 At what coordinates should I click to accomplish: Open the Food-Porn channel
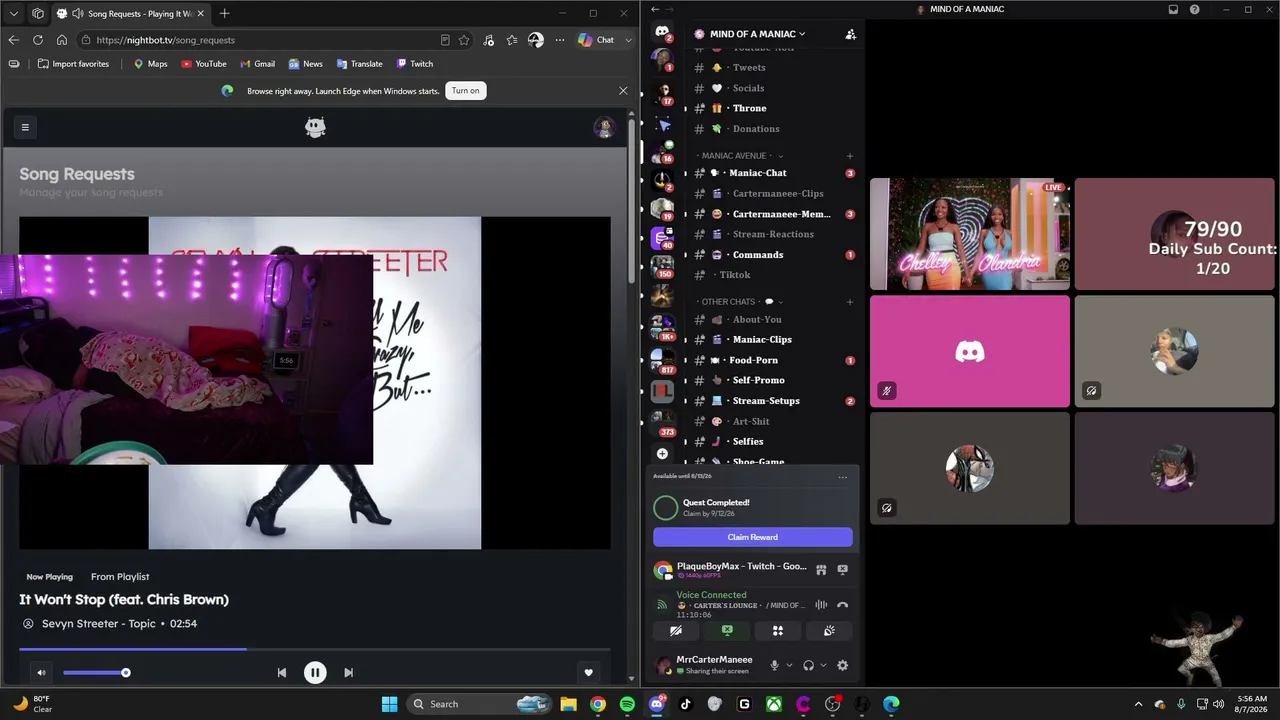[774, 360]
